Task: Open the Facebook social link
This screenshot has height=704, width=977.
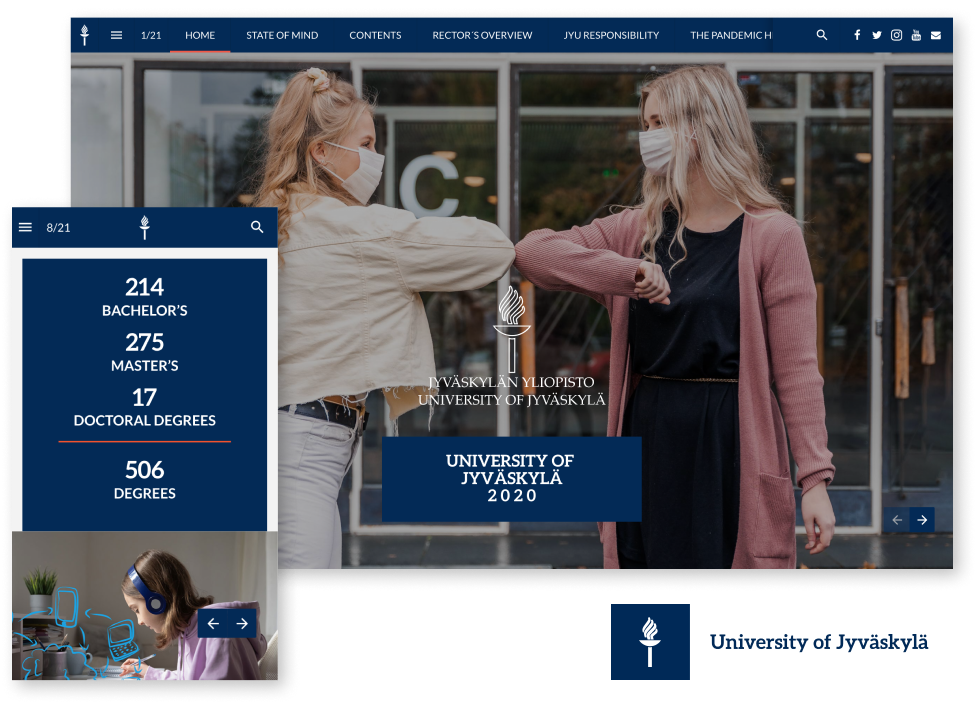Action: coord(857,35)
